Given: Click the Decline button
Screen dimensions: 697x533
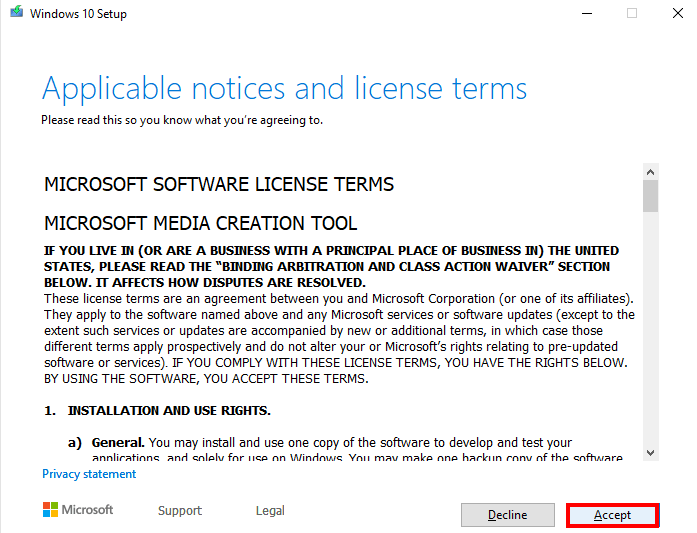Looking at the screenshot, I should (508, 515).
